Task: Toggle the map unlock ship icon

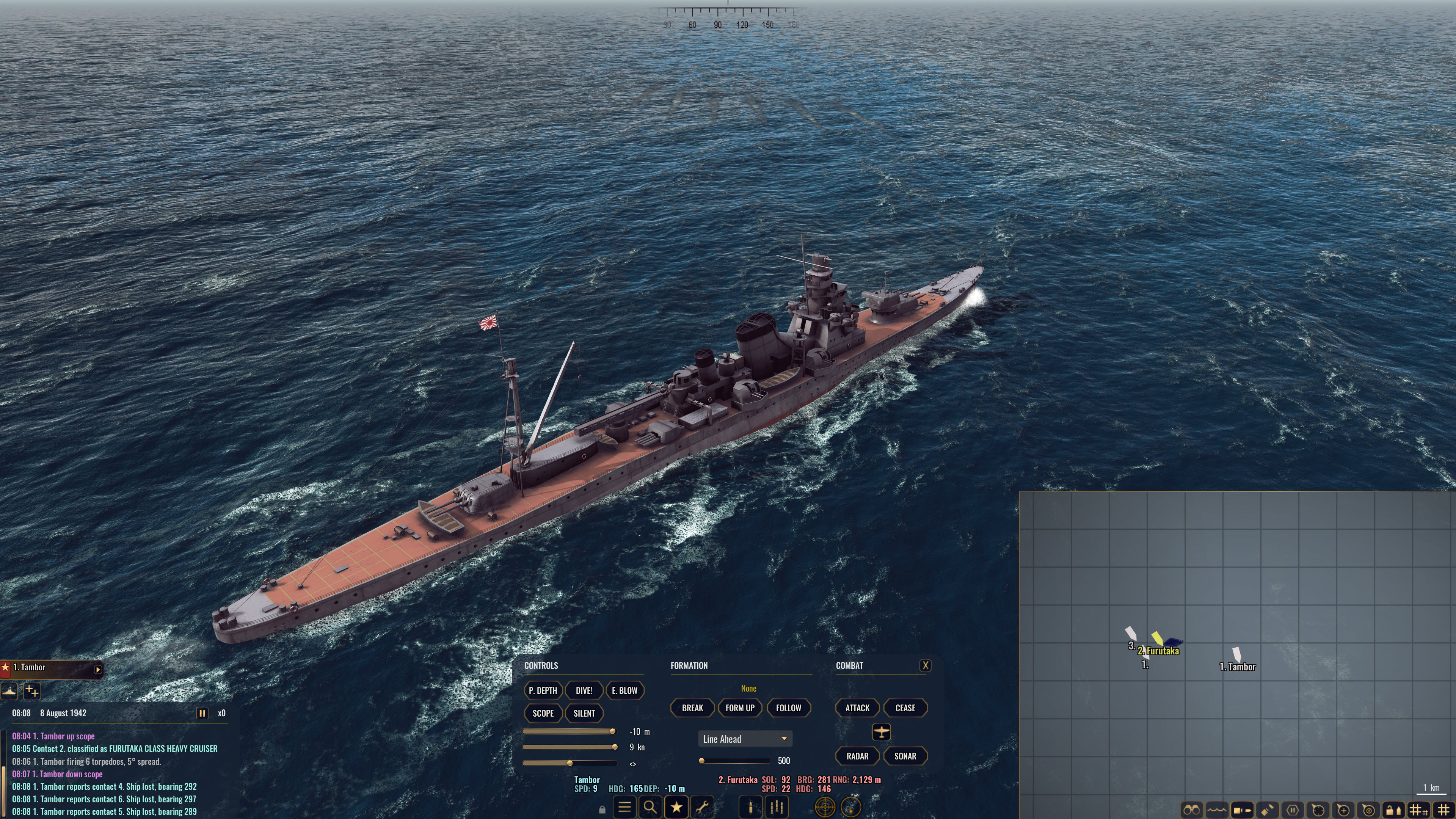Action: (1394, 810)
